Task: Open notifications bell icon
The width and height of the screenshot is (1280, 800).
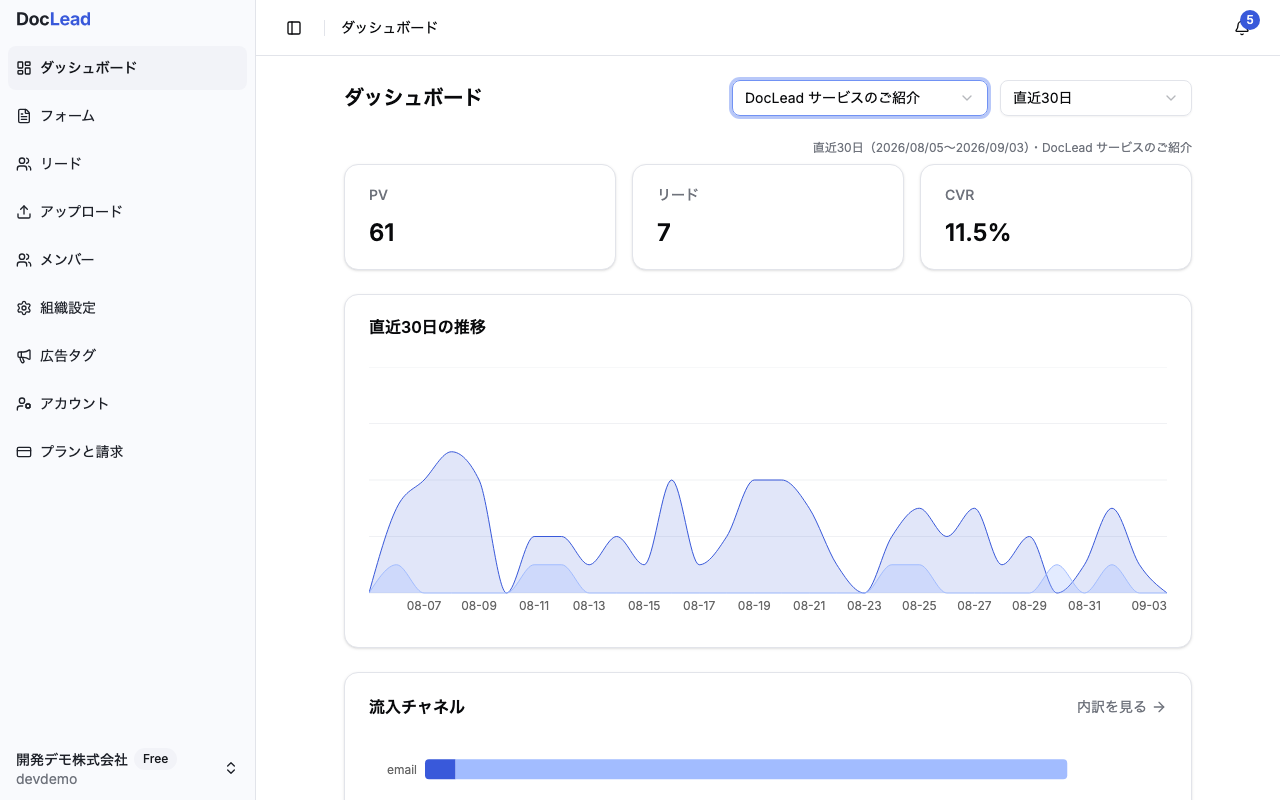Action: [x=1241, y=28]
